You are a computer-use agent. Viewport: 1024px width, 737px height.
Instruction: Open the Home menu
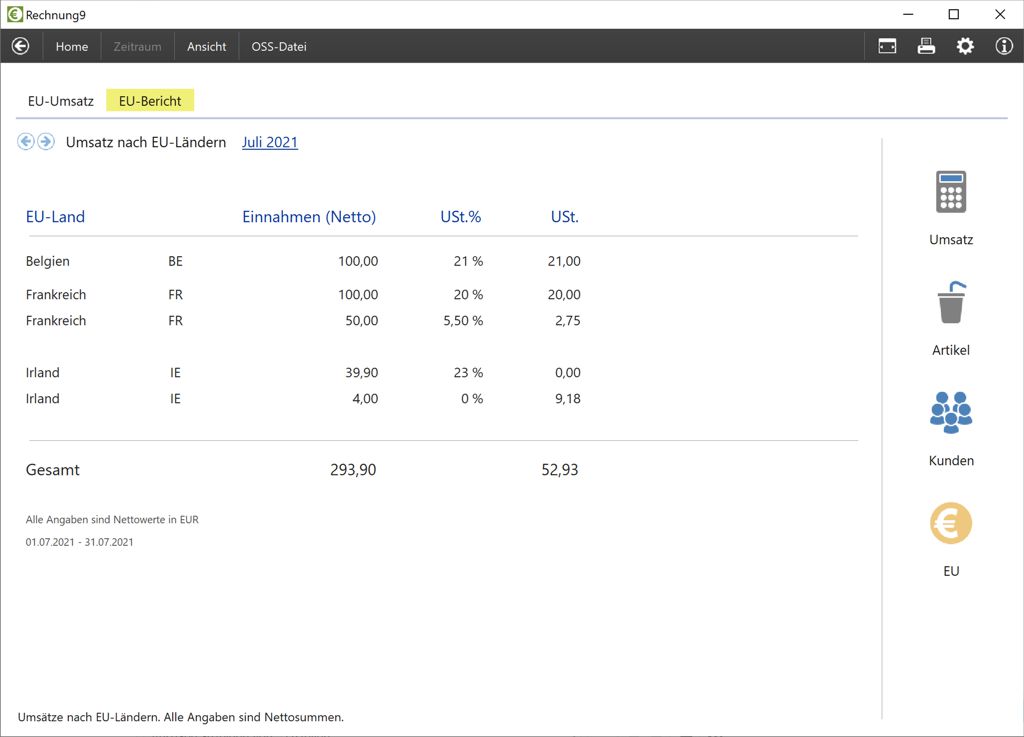pyautogui.click(x=72, y=46)
